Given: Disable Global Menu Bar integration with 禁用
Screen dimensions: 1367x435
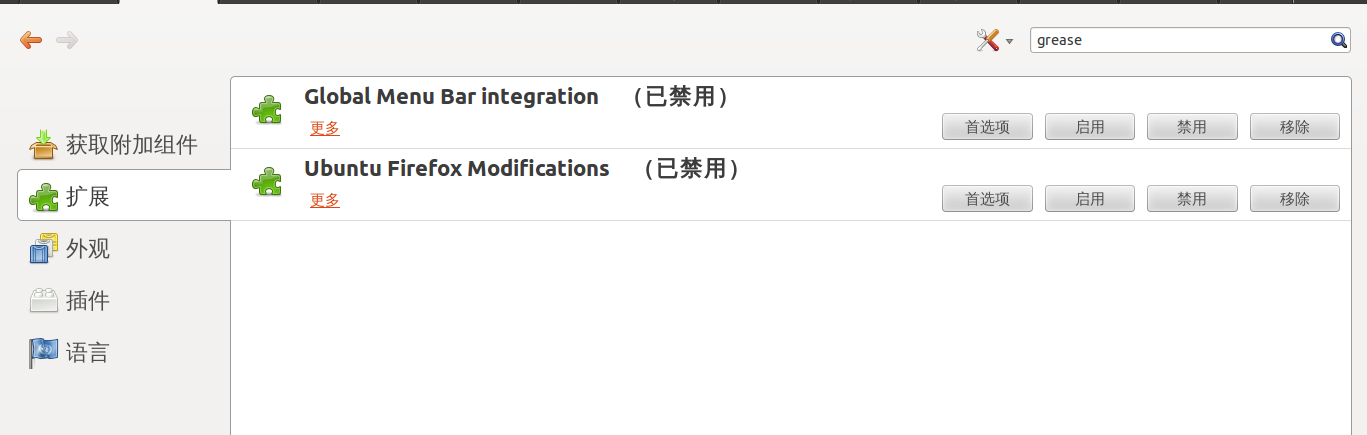Looking at the screenshot, I should tap(1192, 127).
